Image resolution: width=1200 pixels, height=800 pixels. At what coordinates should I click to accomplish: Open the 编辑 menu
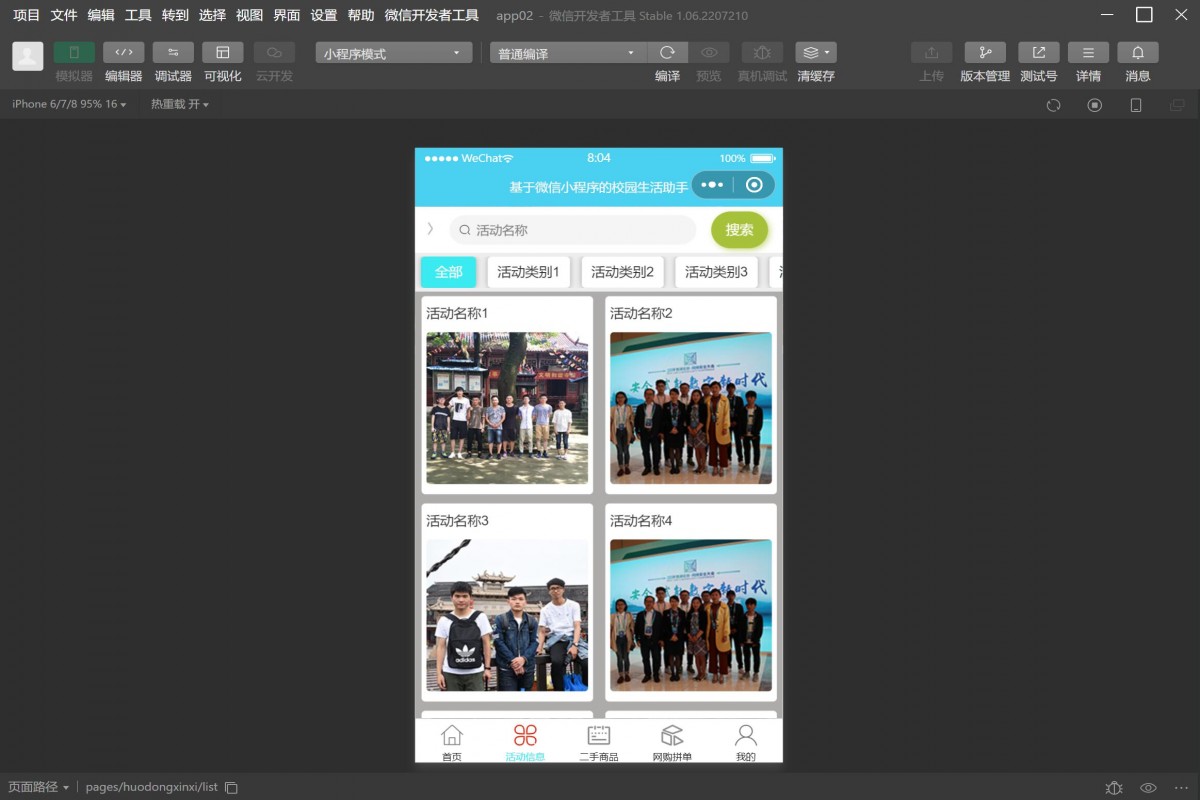(x=101, y=15)
